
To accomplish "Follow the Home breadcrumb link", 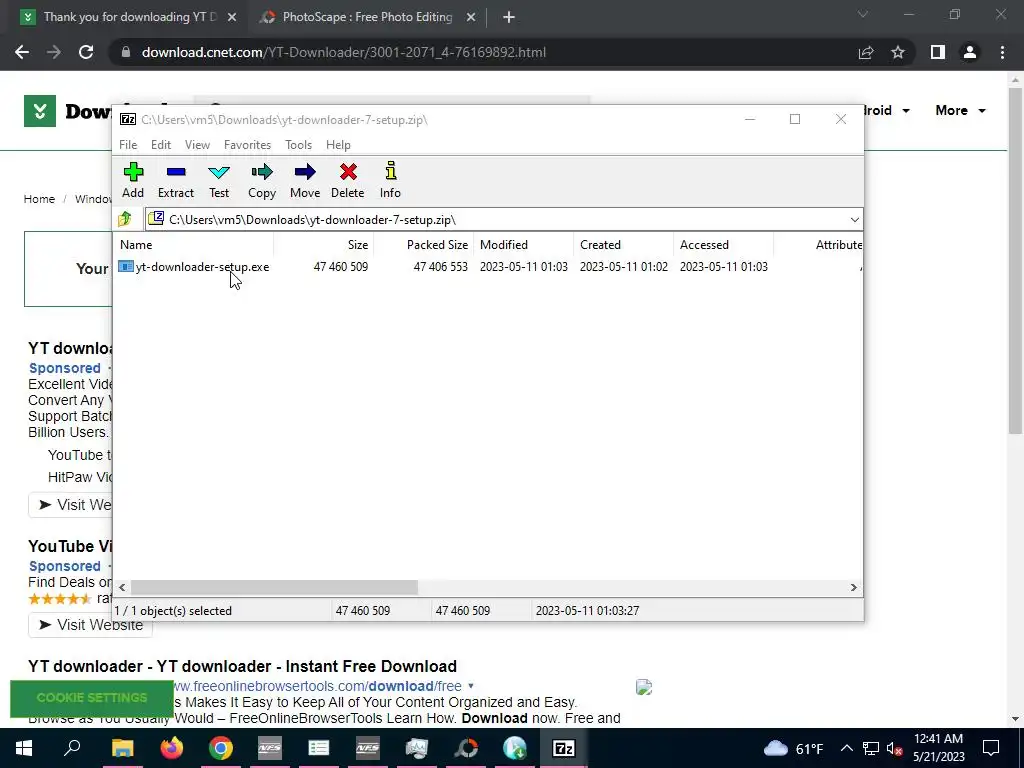I will [39, 199].
